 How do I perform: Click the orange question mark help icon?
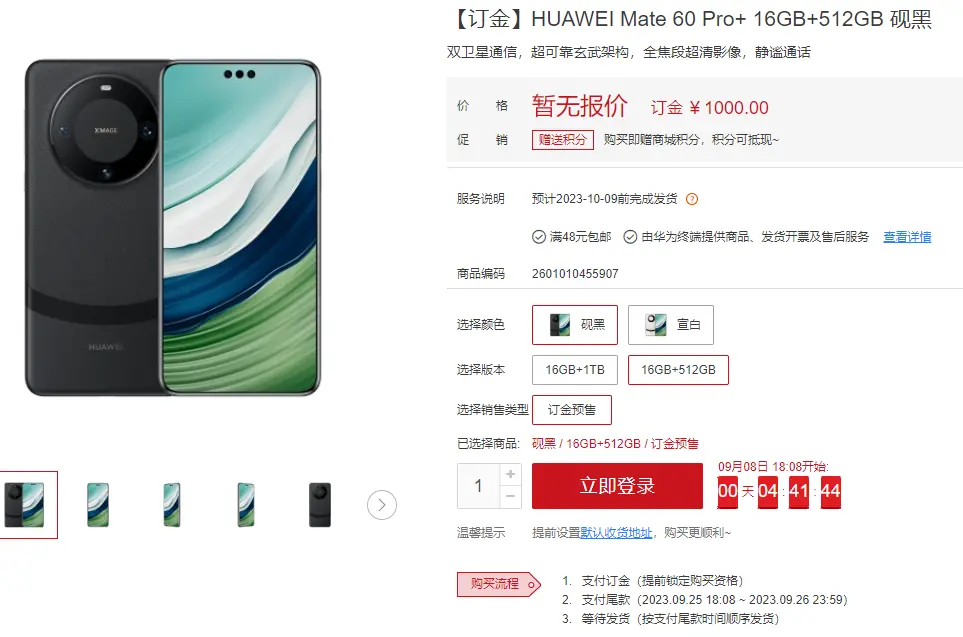pyautogui.click(x=692, y=199)
